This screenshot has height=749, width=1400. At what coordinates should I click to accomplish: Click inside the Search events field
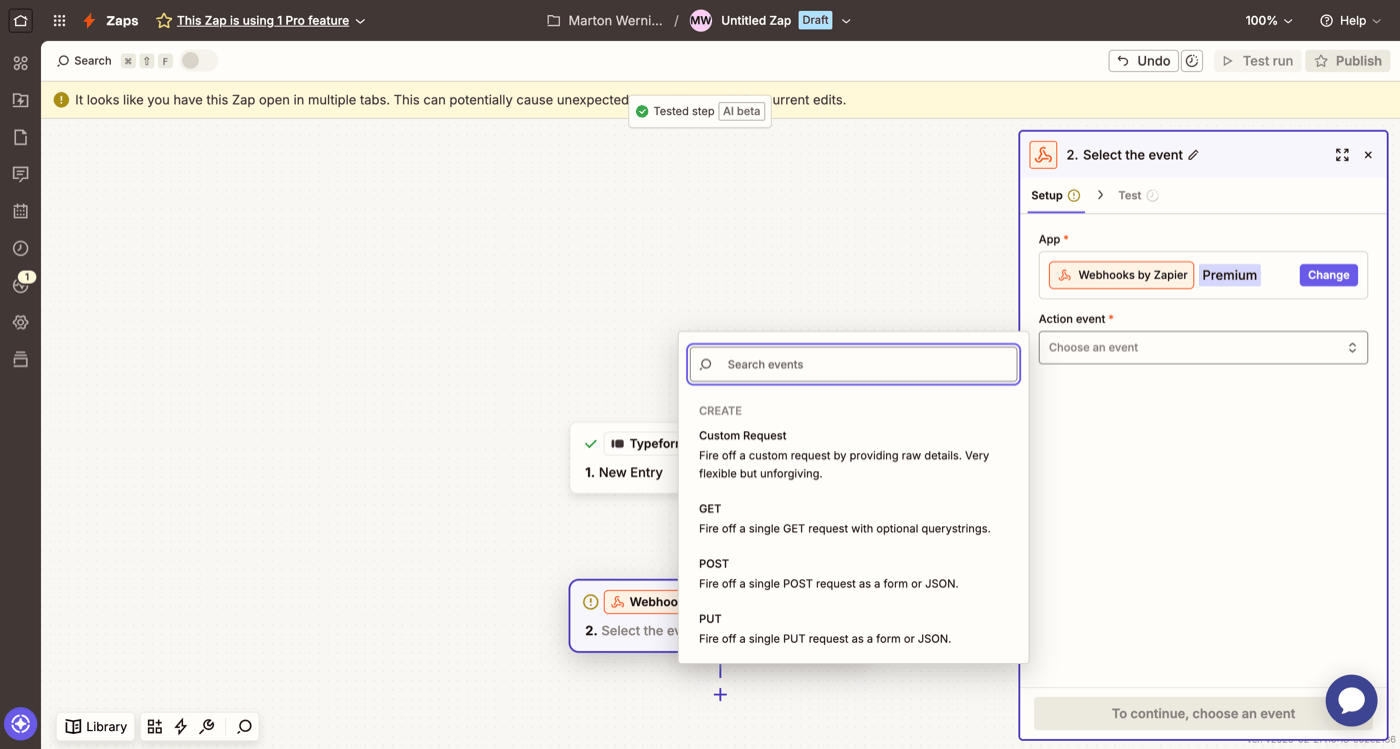(x=853, y=364)
